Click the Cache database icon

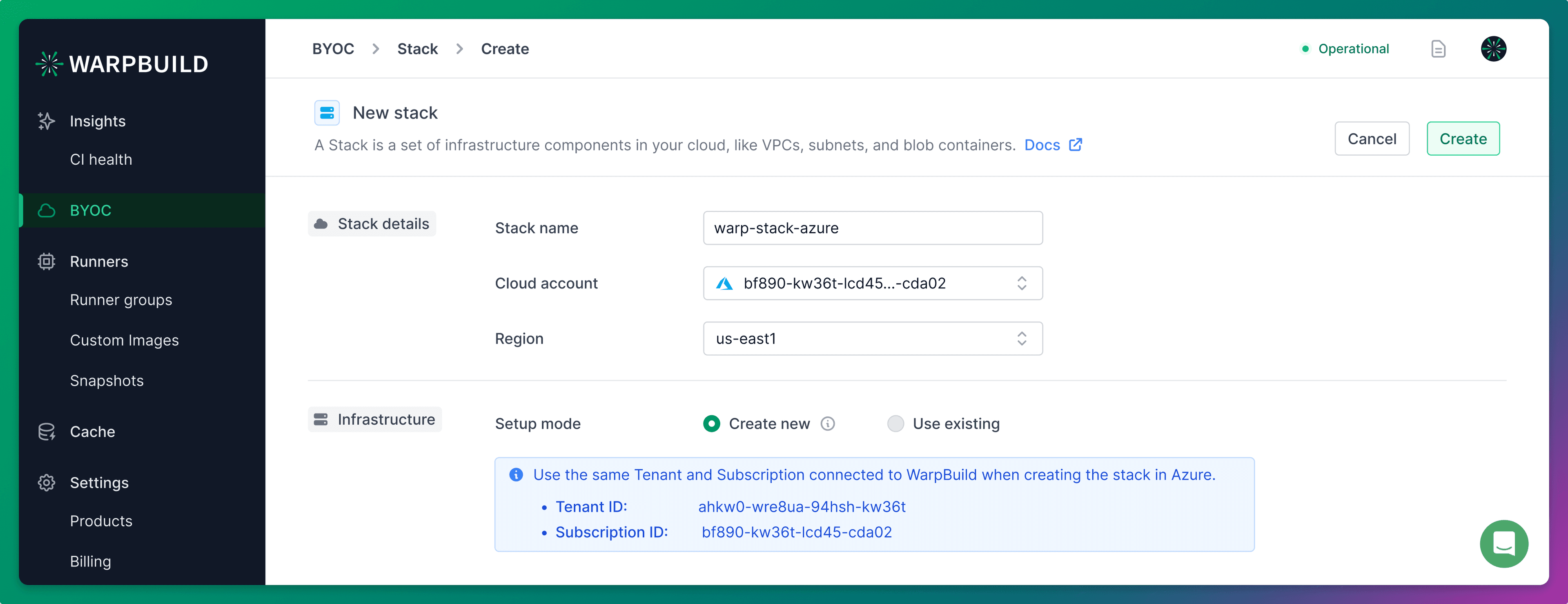tap(46, 431)
